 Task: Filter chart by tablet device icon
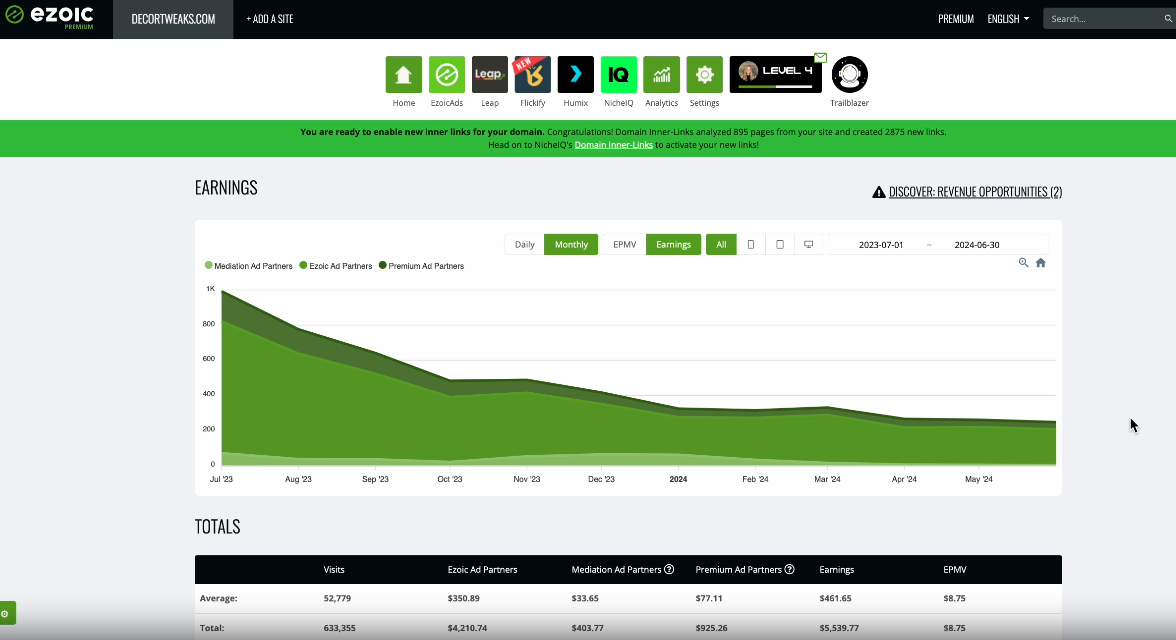click(780, 245)
